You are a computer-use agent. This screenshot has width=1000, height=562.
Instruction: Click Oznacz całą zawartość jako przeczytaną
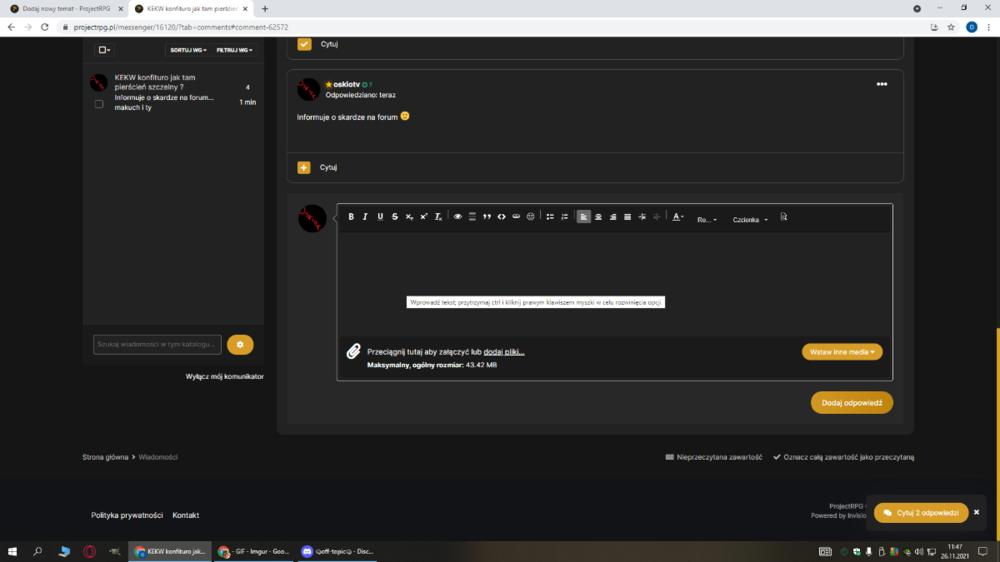[843, 457]
